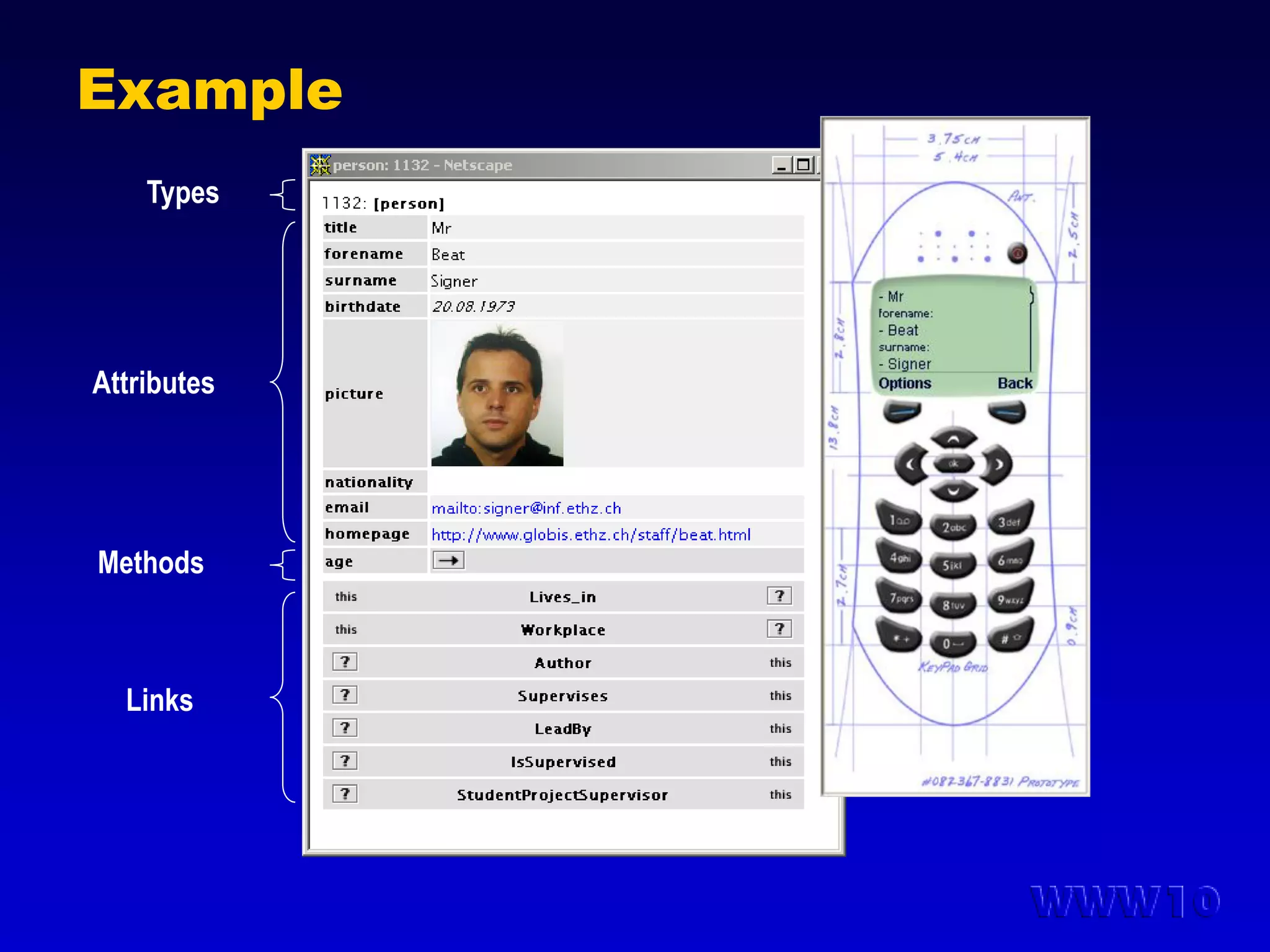
Task: Tap the red power button on phone
Action: pyautogui.click(x=1017, y=253)
